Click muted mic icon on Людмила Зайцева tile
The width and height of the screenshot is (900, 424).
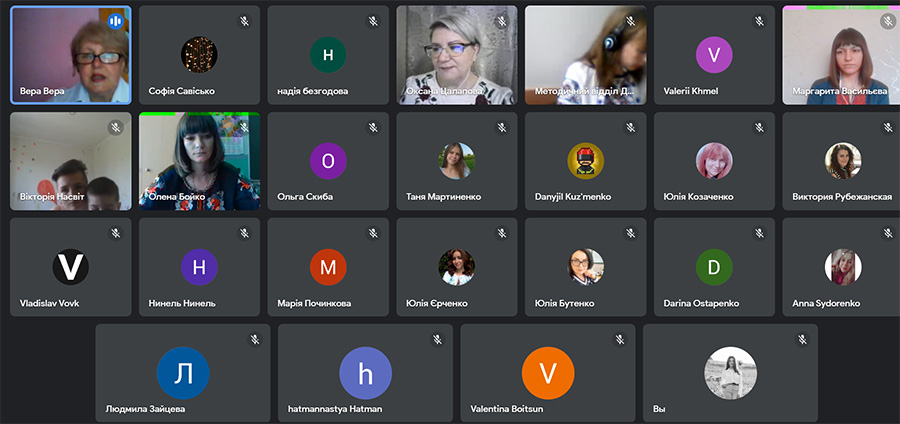255,339
